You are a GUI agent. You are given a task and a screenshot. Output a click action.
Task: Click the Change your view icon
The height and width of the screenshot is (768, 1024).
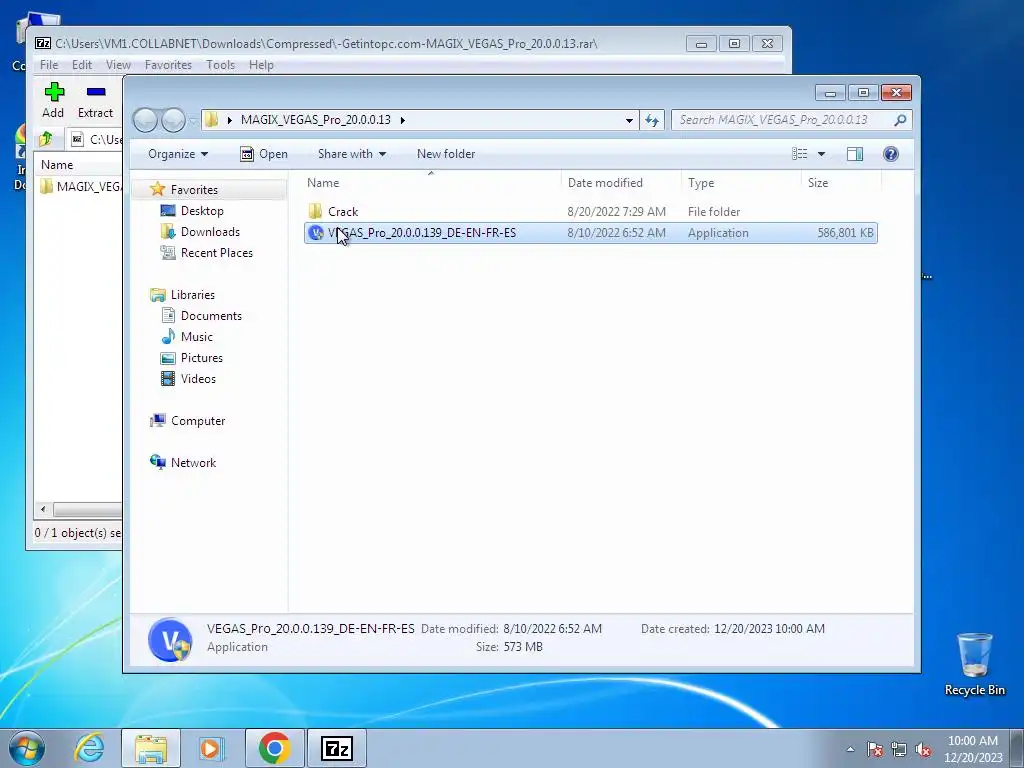(800, 154)
